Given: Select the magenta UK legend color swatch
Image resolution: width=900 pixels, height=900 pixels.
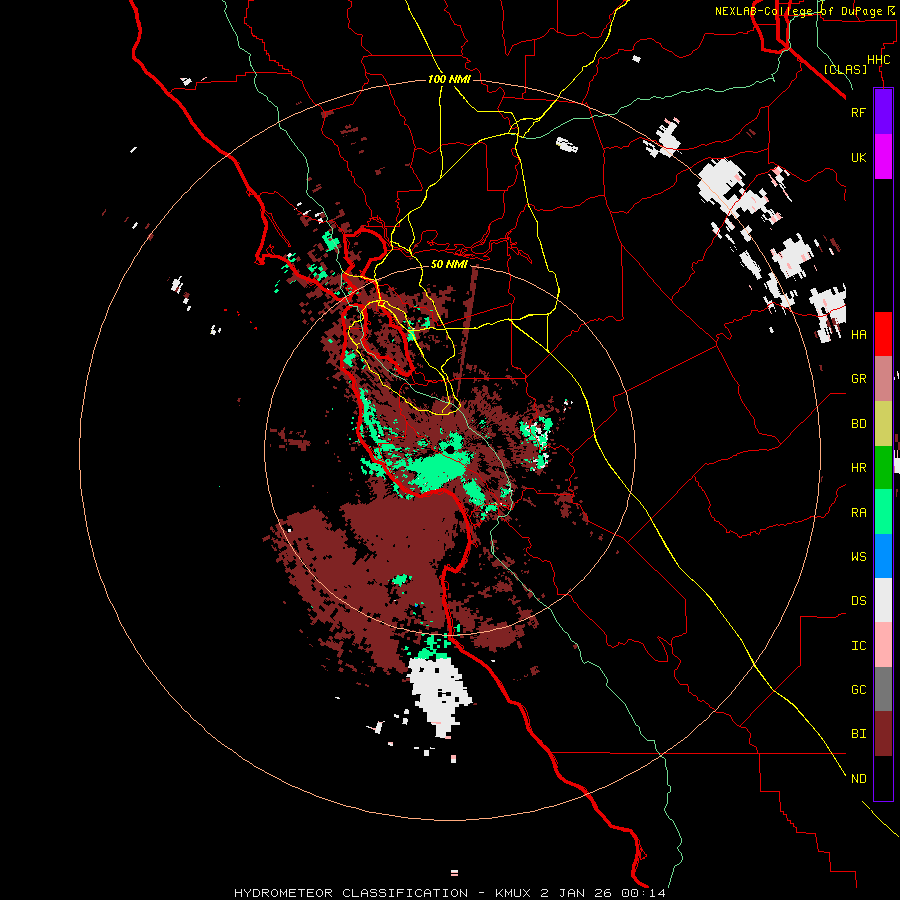Looking at the screenshot, I should click(883, 157).
